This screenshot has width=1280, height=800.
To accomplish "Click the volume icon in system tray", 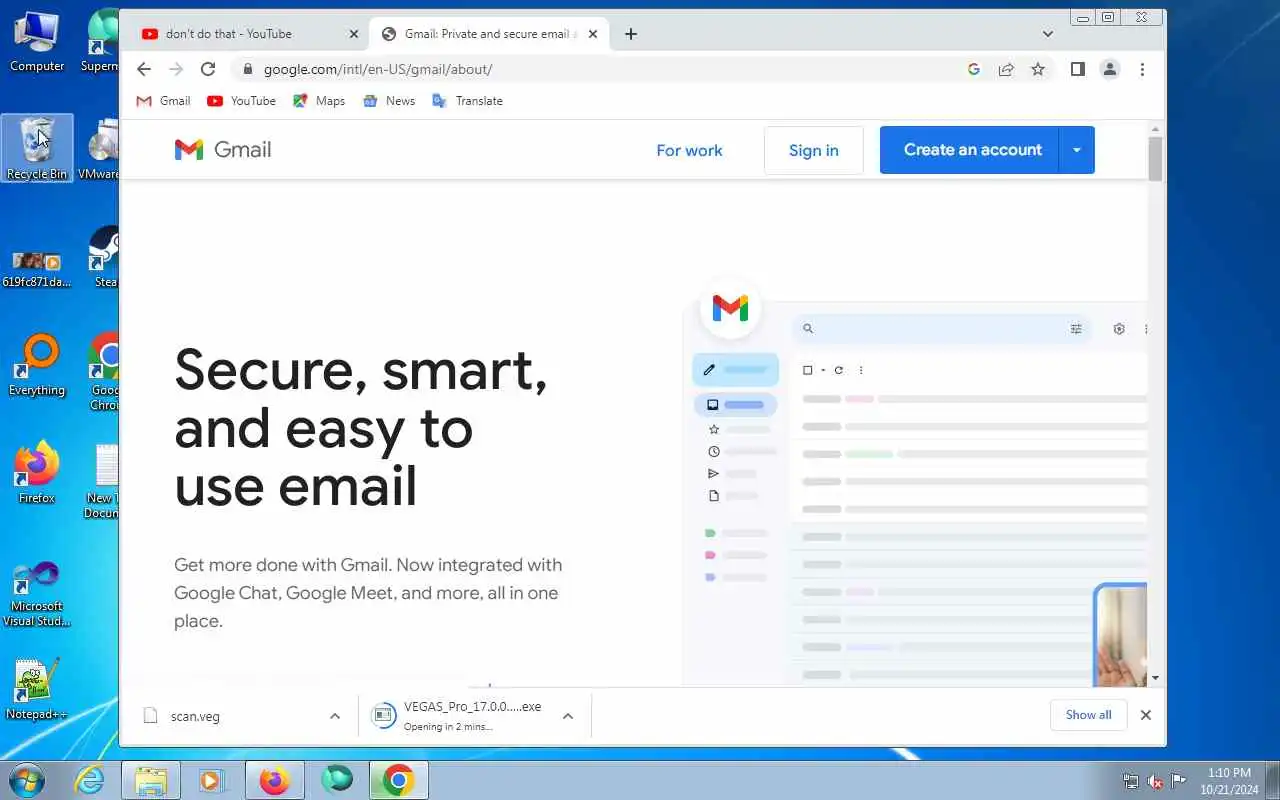I will coord(1155,781).
